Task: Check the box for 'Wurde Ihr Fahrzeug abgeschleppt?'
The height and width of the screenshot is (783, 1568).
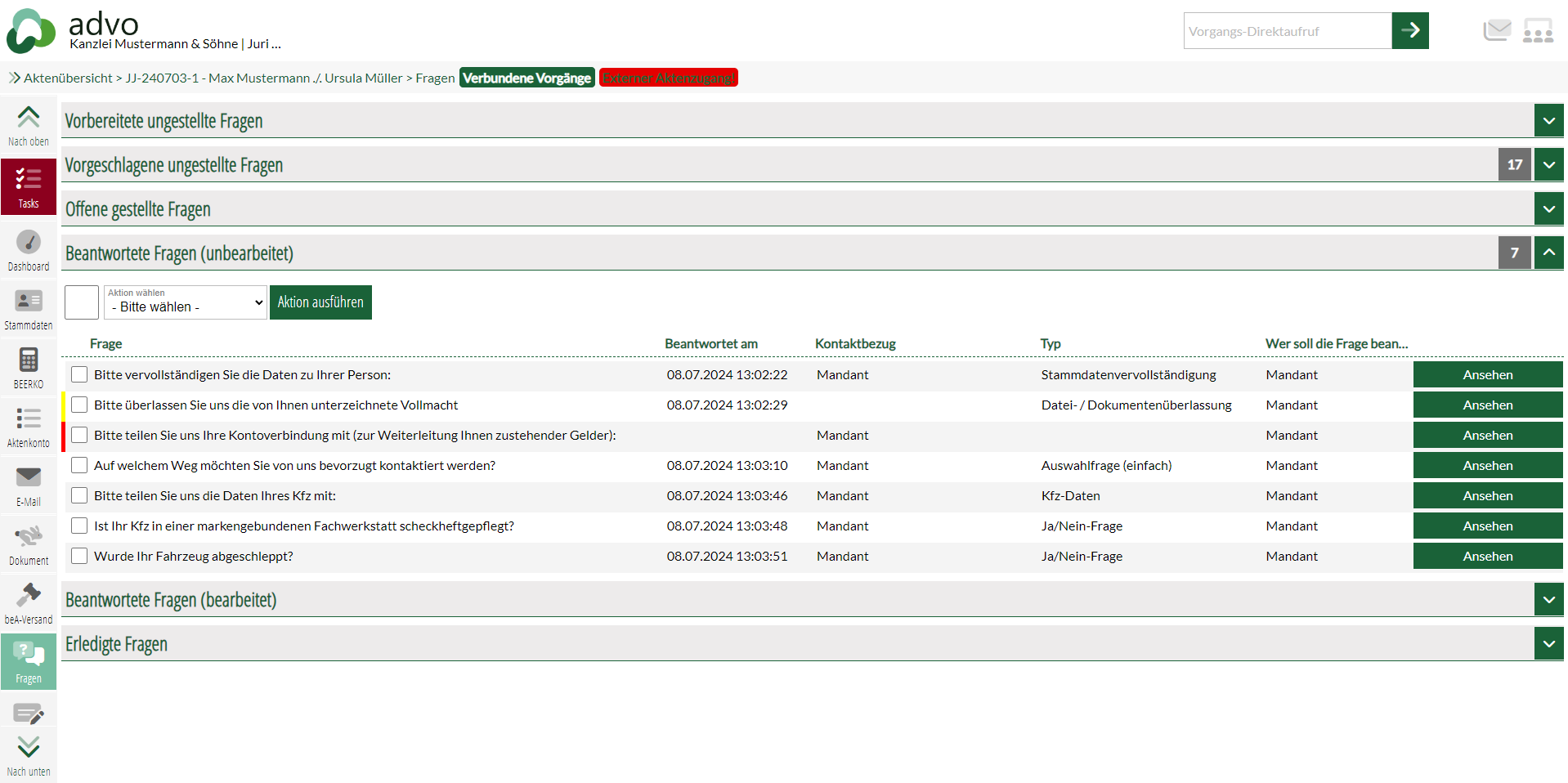Action: pos(79,557)
